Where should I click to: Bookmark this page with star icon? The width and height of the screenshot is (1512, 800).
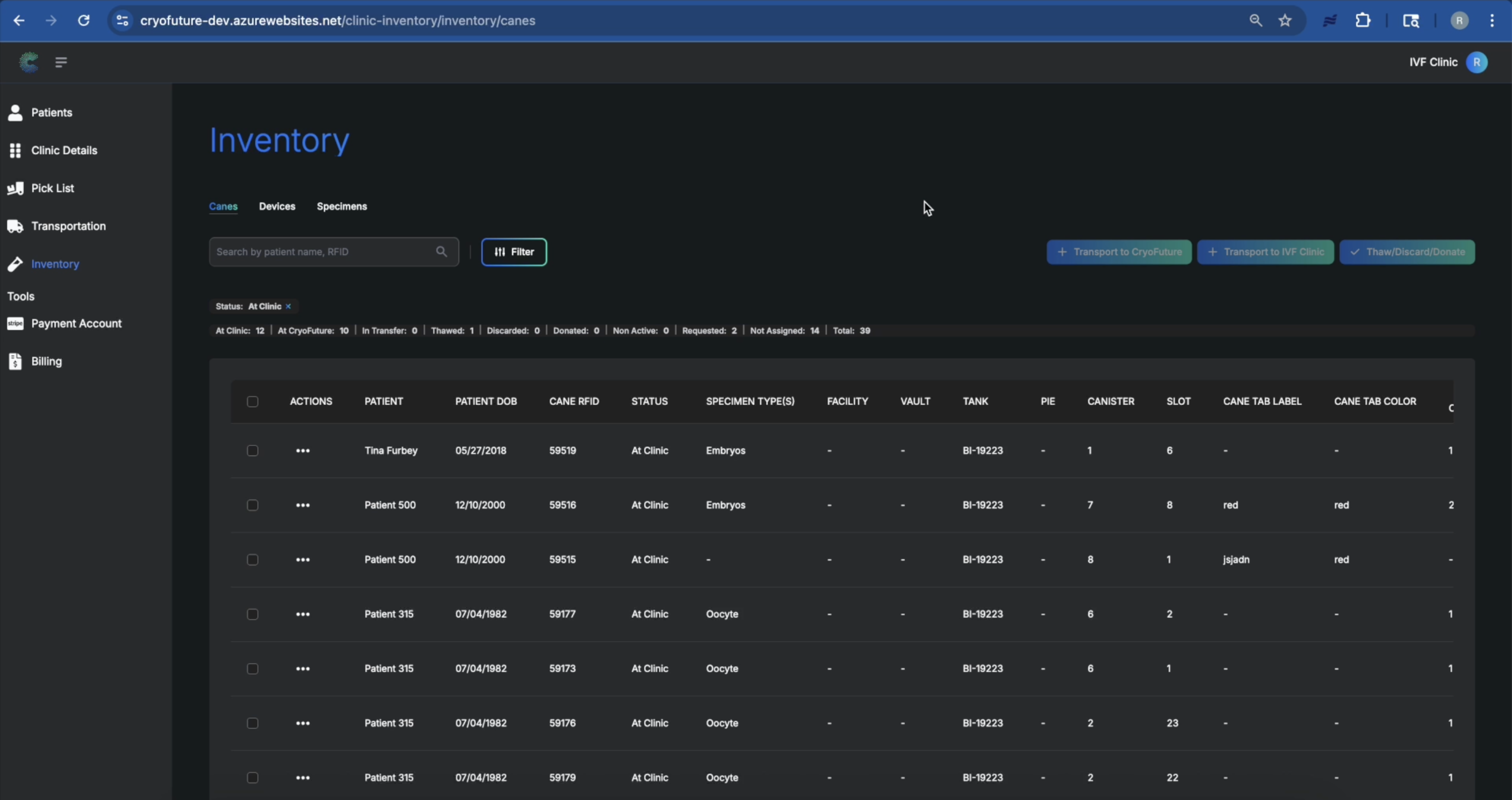[x=1285, y=20]
